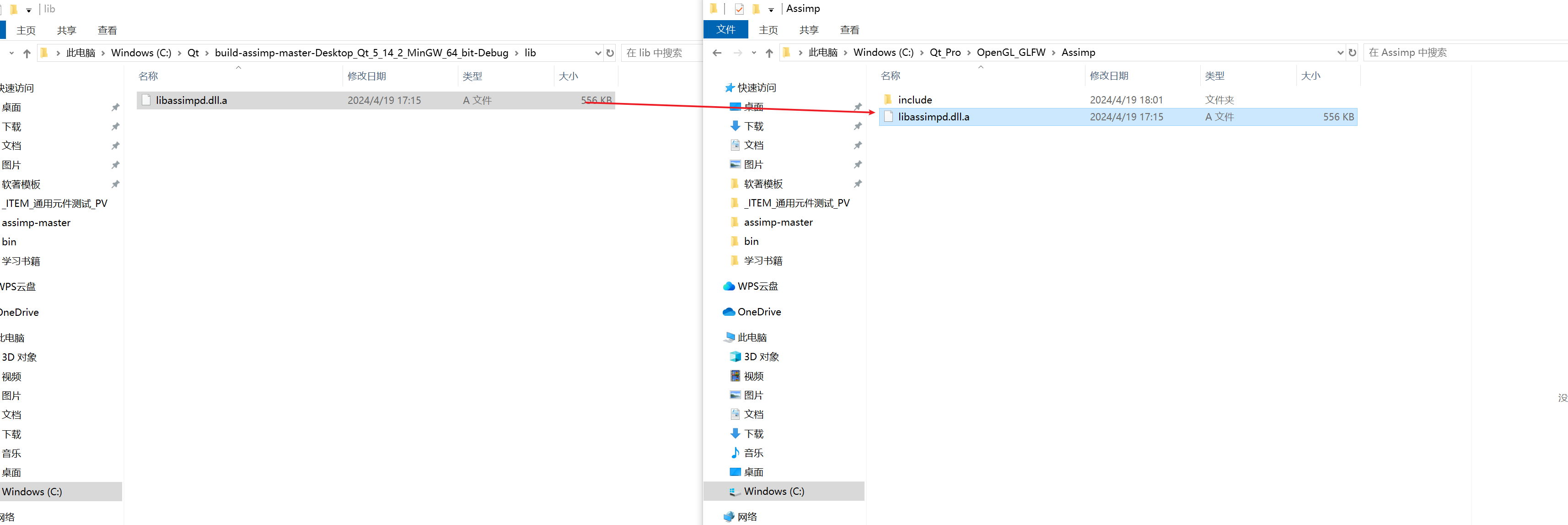
Task: Sort by 名称 column in lib window
Action: (148, 77)
